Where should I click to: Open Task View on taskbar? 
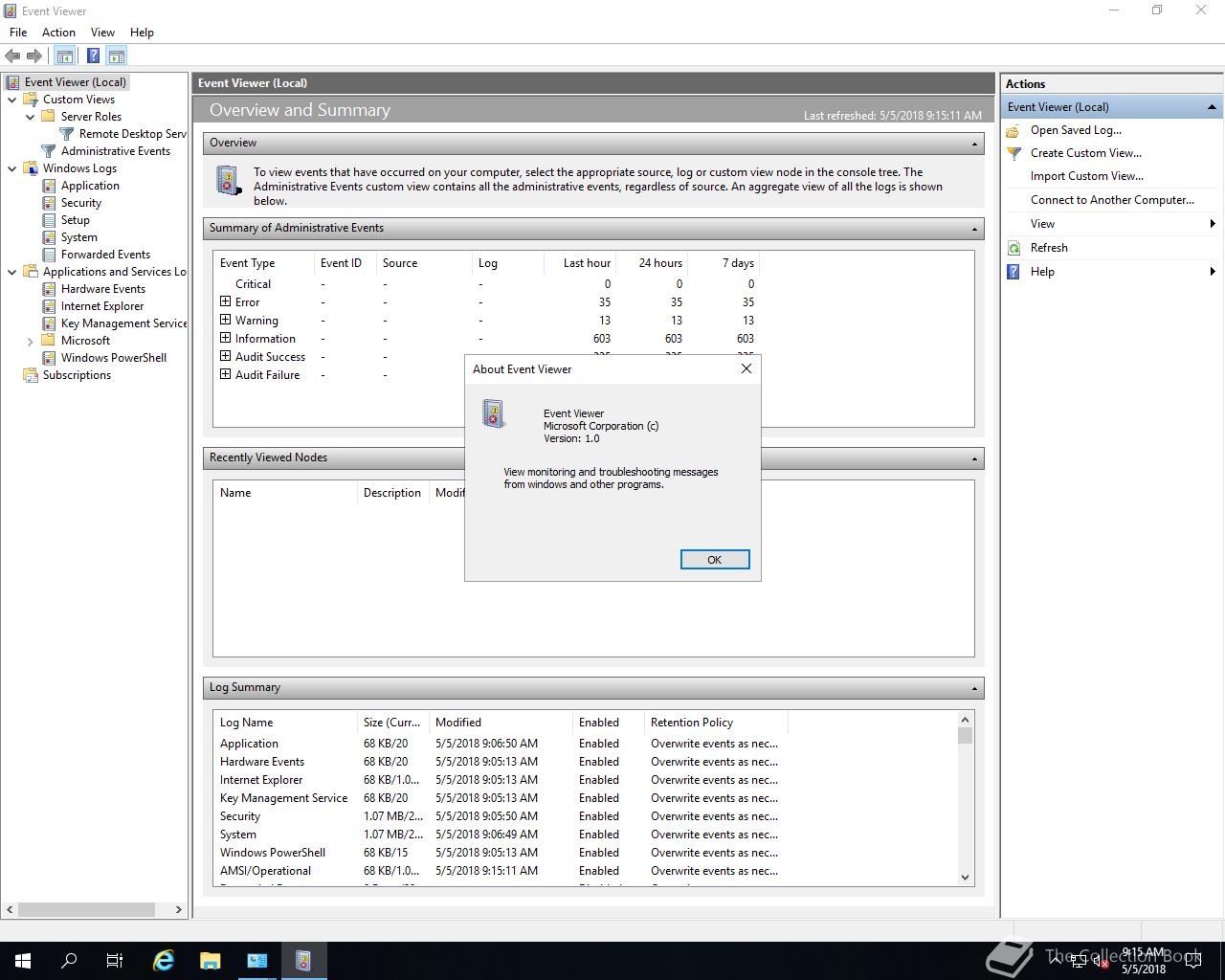point(114,961)
